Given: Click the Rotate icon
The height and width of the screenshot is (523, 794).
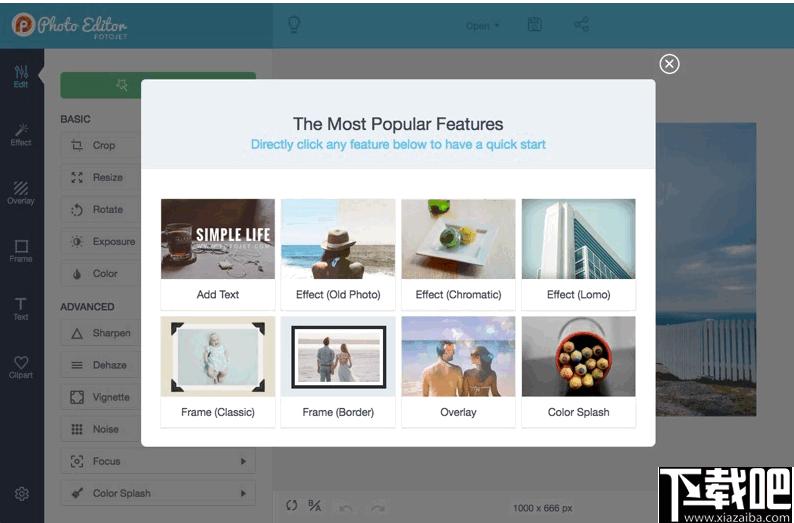Looking at the screenshot, I should pos(77,210).
